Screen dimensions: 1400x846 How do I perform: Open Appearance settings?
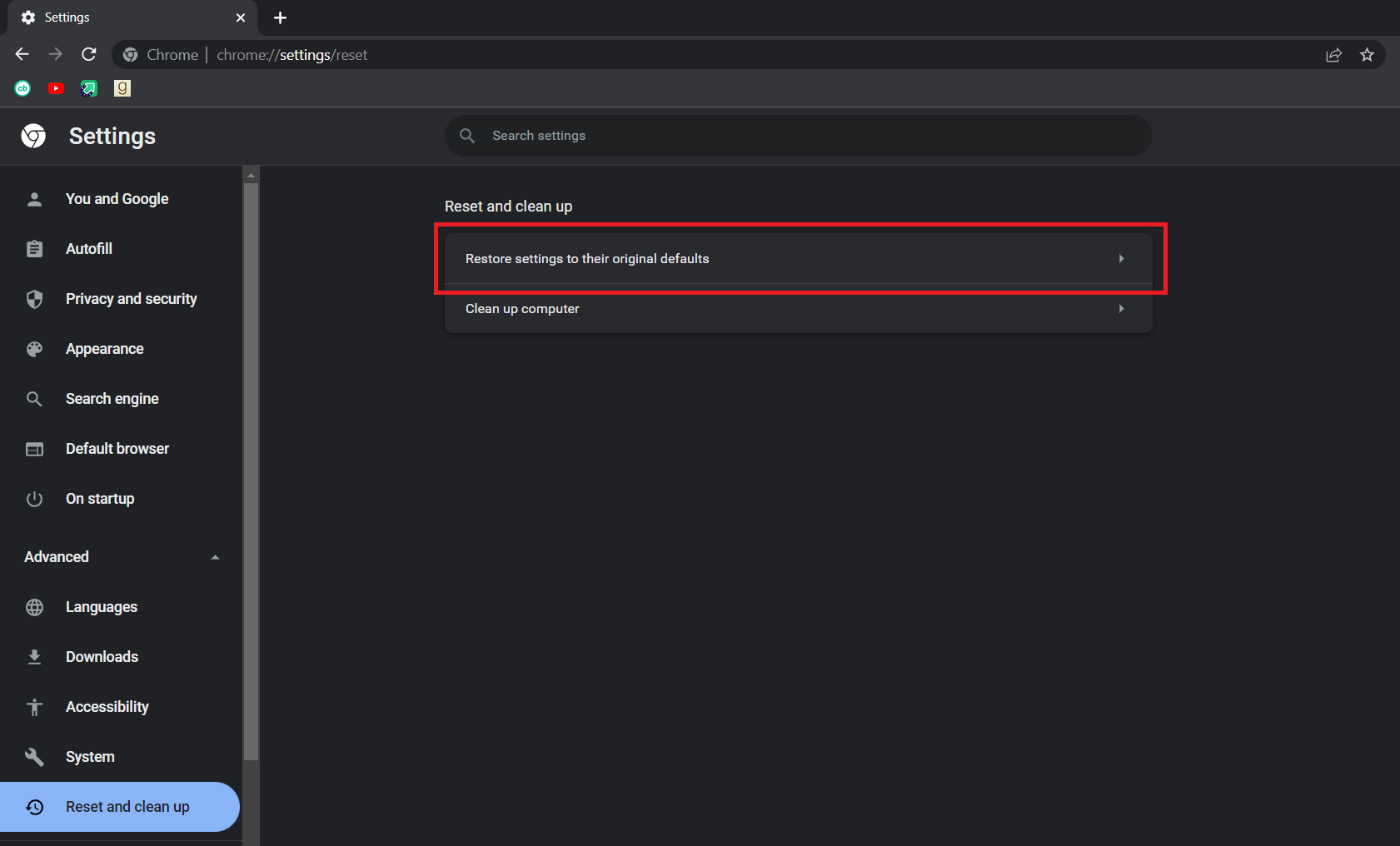tap(120, 349)
